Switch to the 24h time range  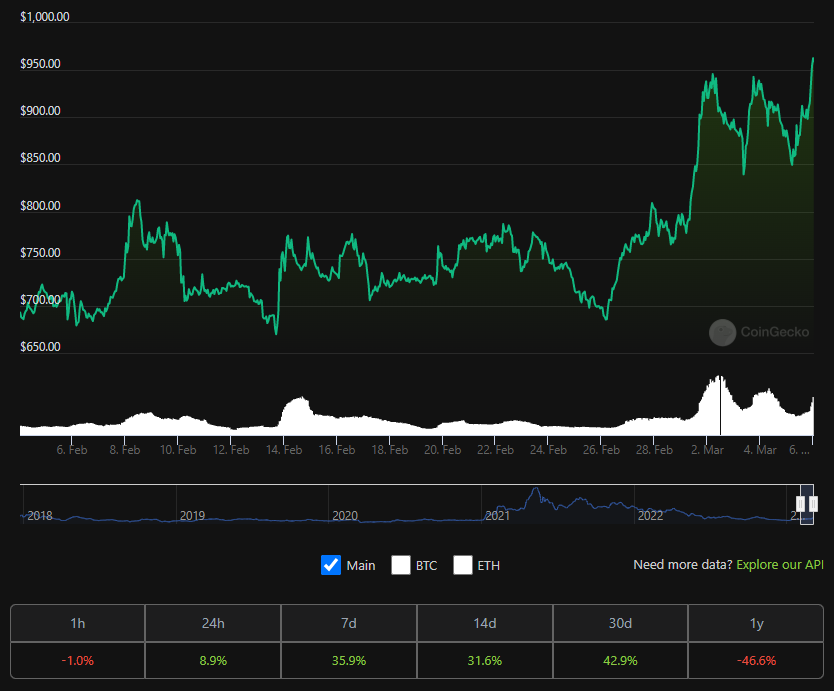[213, 623]
